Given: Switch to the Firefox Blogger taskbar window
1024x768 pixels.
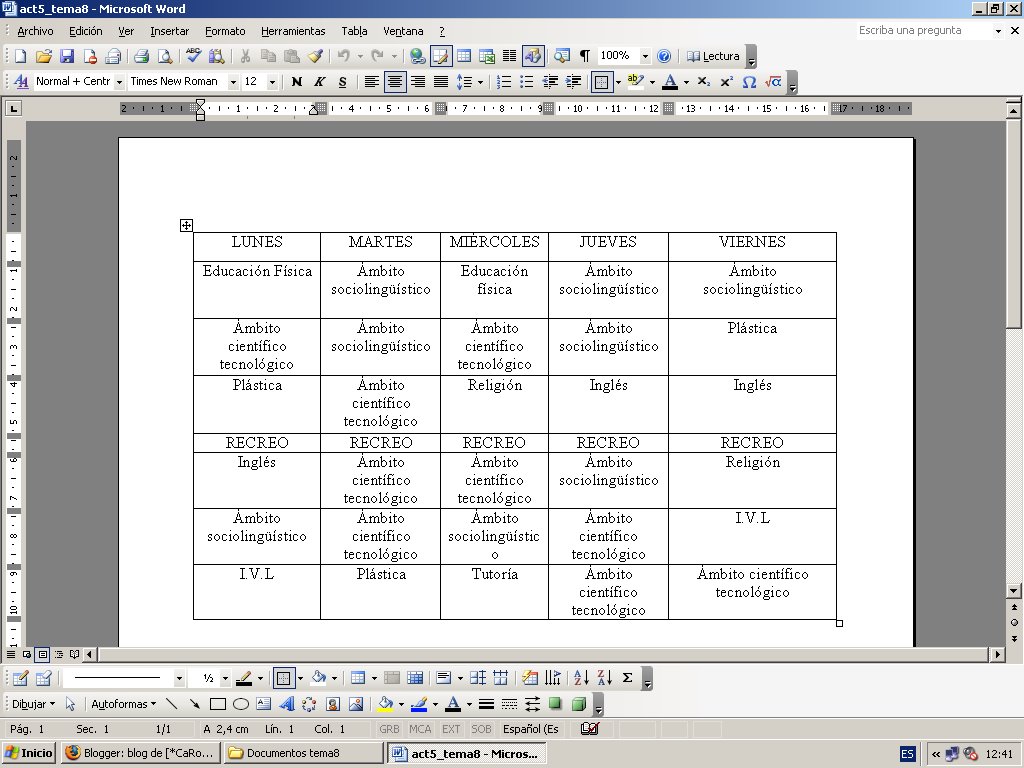Looking at the screenshot, I should point(140,753).
